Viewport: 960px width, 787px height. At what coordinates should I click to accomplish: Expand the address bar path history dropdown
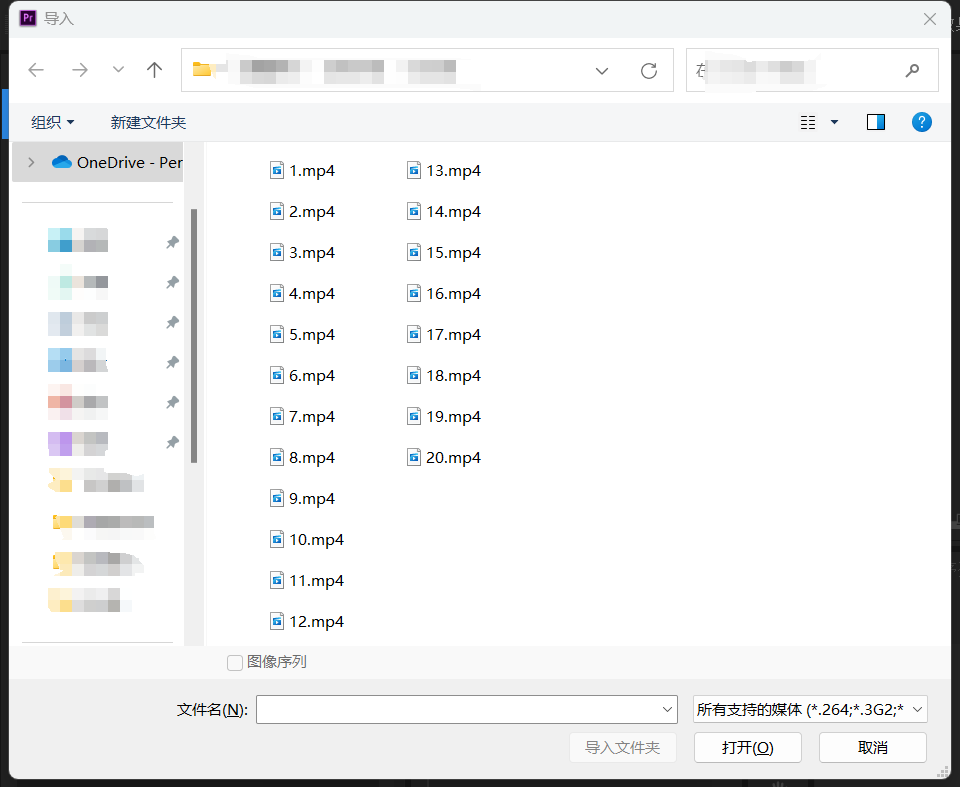click(602, 71)
